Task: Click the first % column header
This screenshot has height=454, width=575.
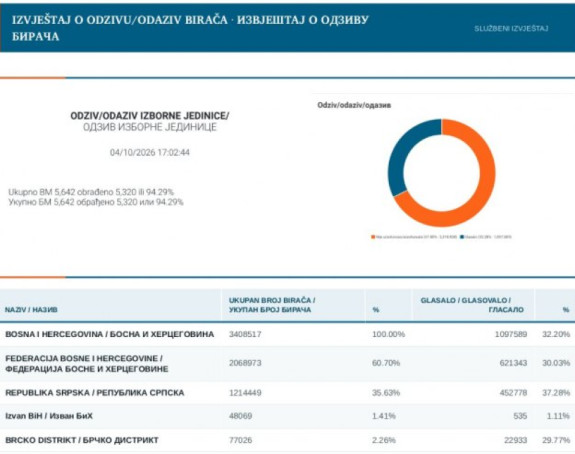Action: (376, 310)
